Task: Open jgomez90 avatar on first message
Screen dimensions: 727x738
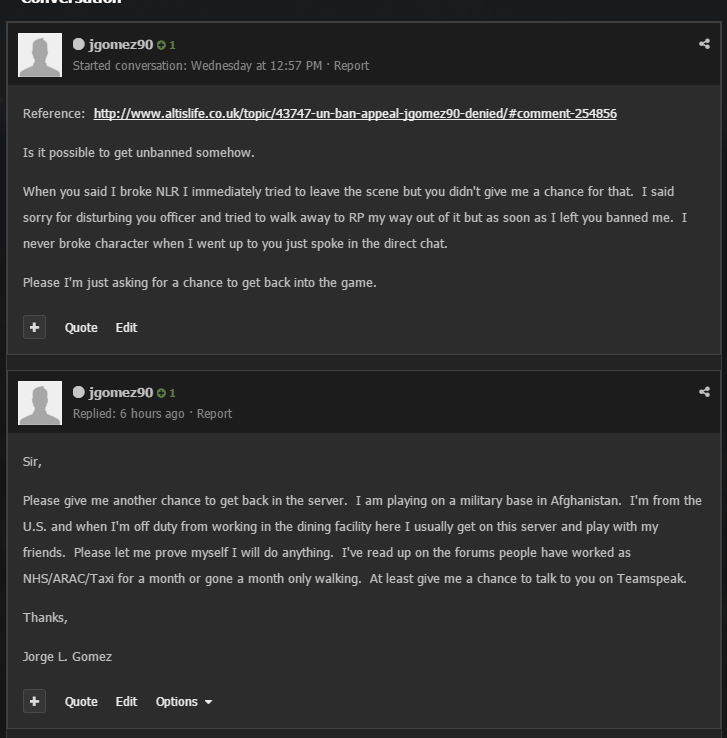Action: pyautogui.click(x=40, y=55)
